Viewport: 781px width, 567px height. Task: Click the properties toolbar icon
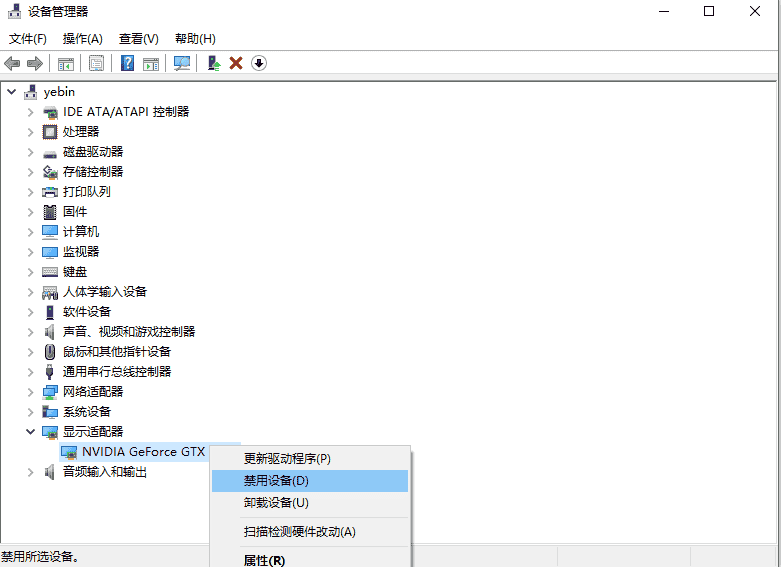[x=96, y=63]
